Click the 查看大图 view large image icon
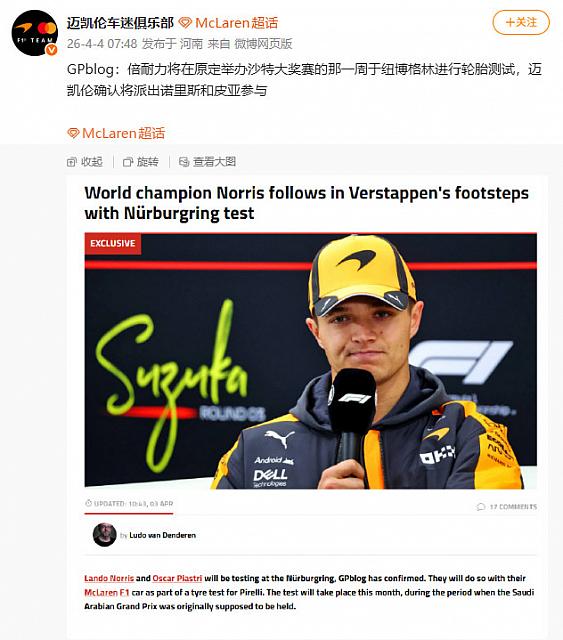The height and width of the screenshot is (640, 563). 184,162
